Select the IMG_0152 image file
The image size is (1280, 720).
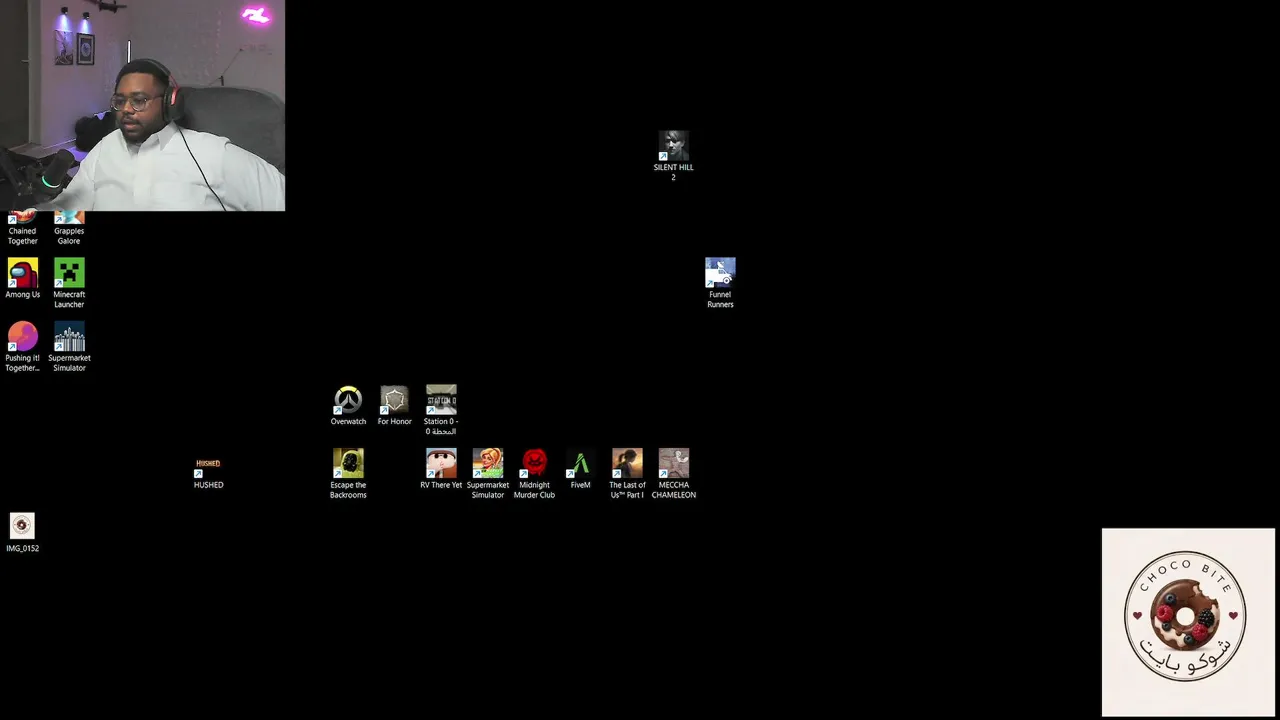[x=22, y=532]
